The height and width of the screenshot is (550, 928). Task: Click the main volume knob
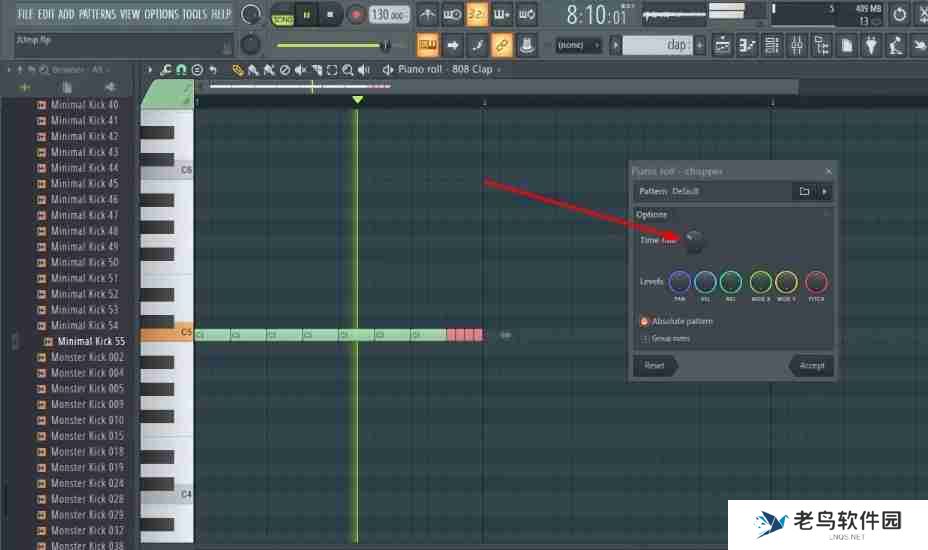tap(250, 14)
